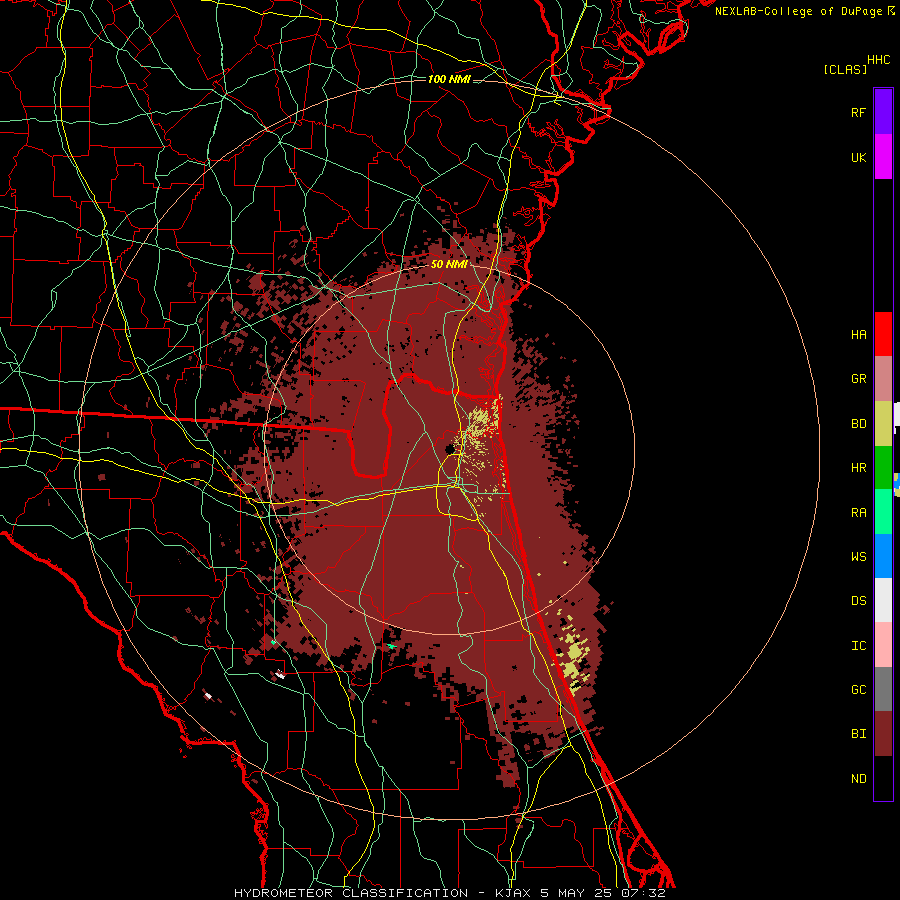Click the 'NEXLAB-College of DuPage' credit text
The image size is (900, 900).
[x=798, y=11]
